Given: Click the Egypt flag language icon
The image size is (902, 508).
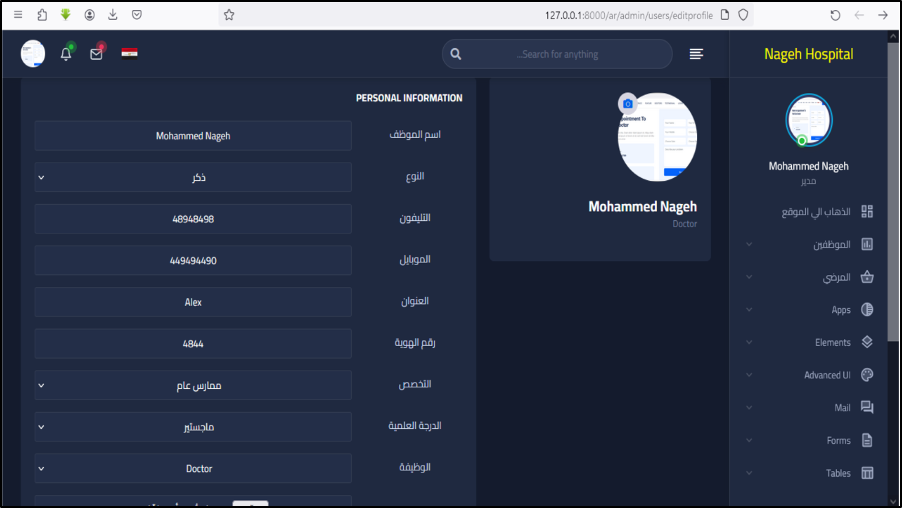Looking at the screenshot, I should [130, 53].
